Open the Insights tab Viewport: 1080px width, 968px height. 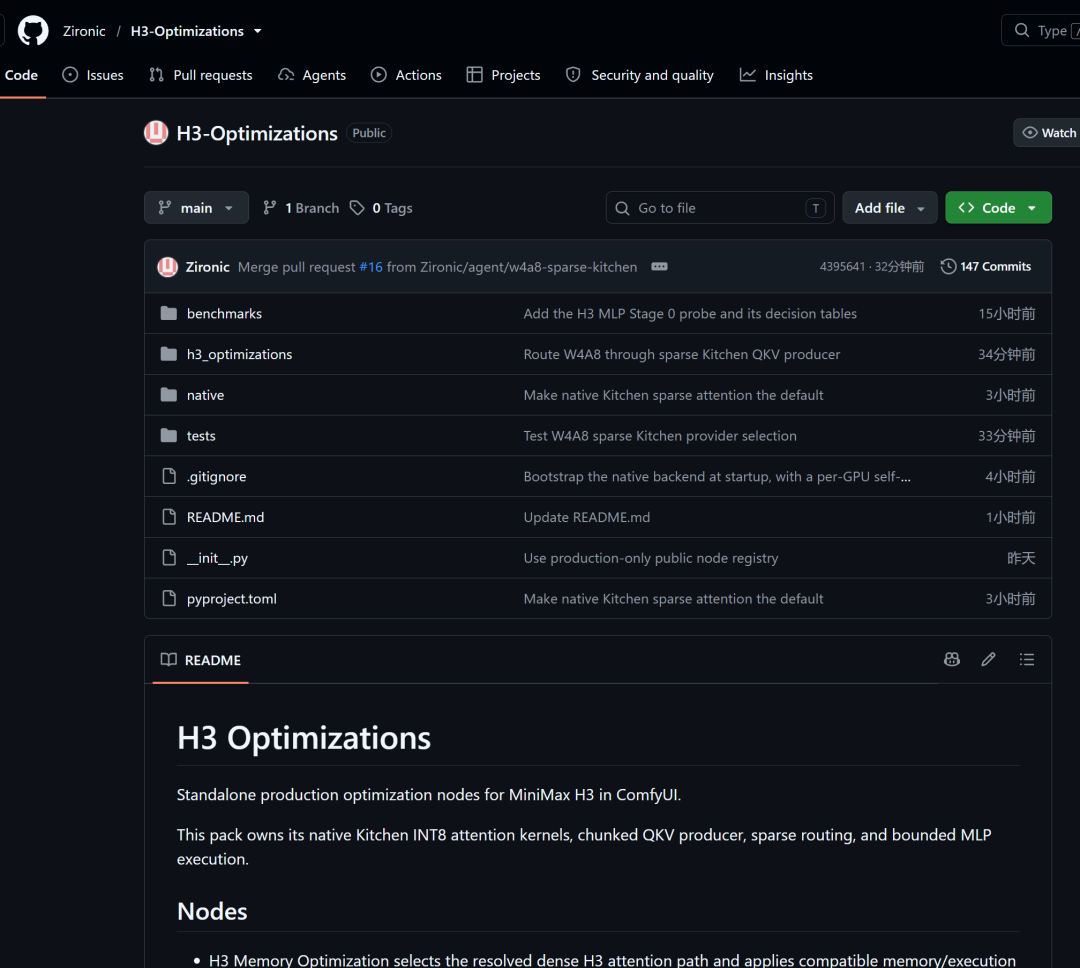tap(776, 75)
